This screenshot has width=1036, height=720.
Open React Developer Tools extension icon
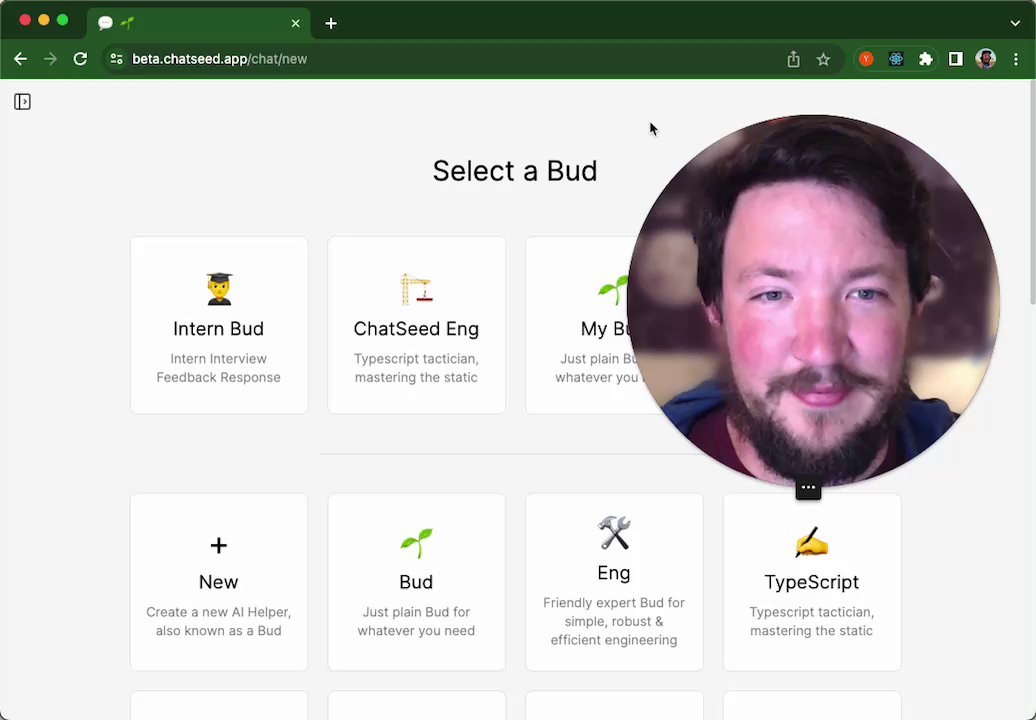[896, 59]
